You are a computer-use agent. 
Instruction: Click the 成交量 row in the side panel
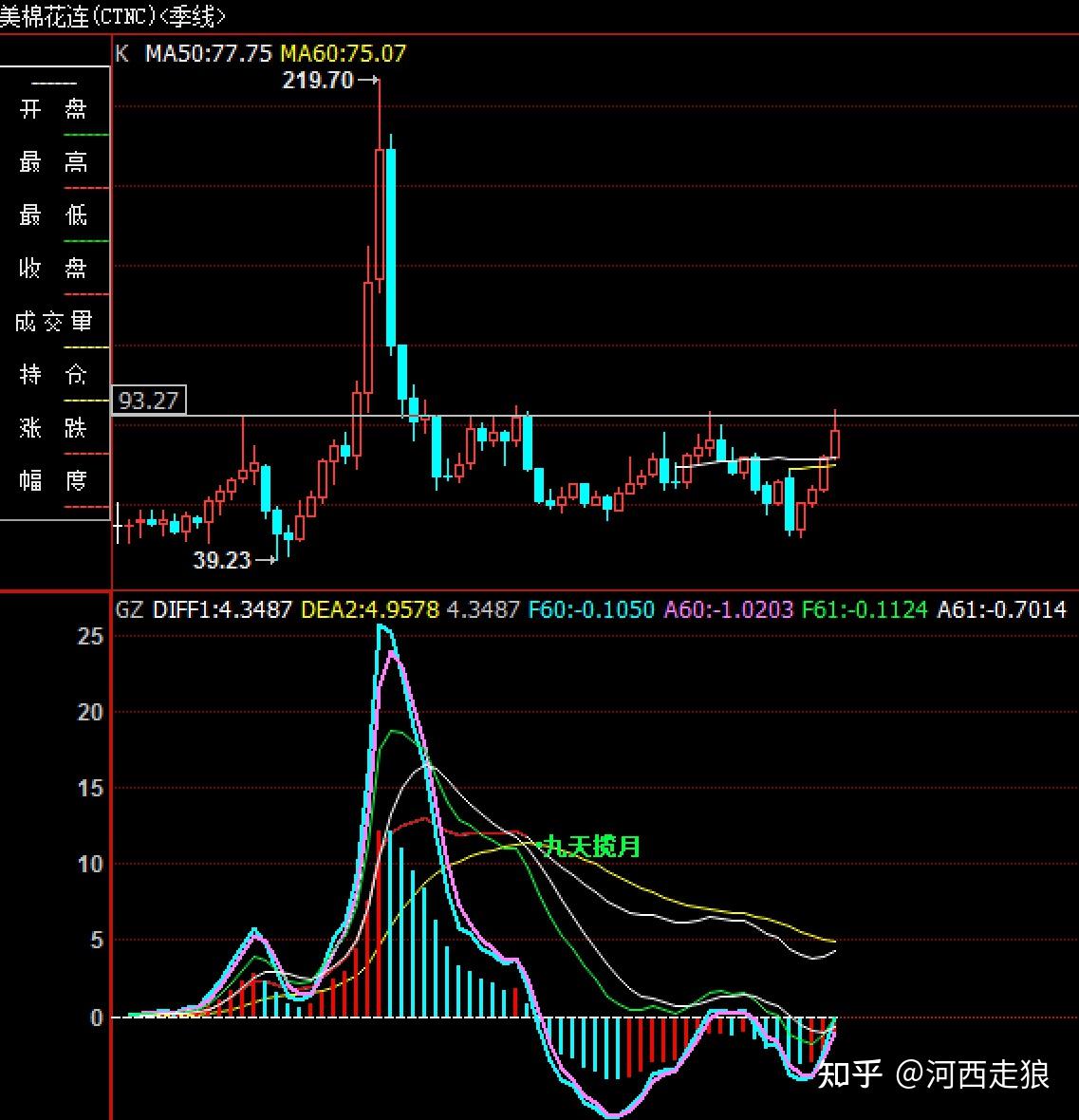click(53, 322)
